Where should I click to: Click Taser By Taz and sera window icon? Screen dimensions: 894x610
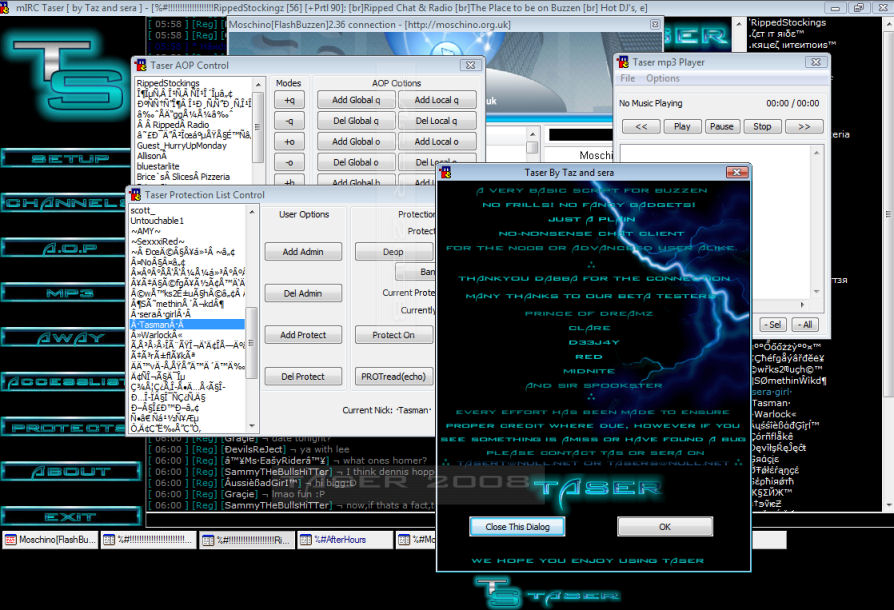[446, 172]
